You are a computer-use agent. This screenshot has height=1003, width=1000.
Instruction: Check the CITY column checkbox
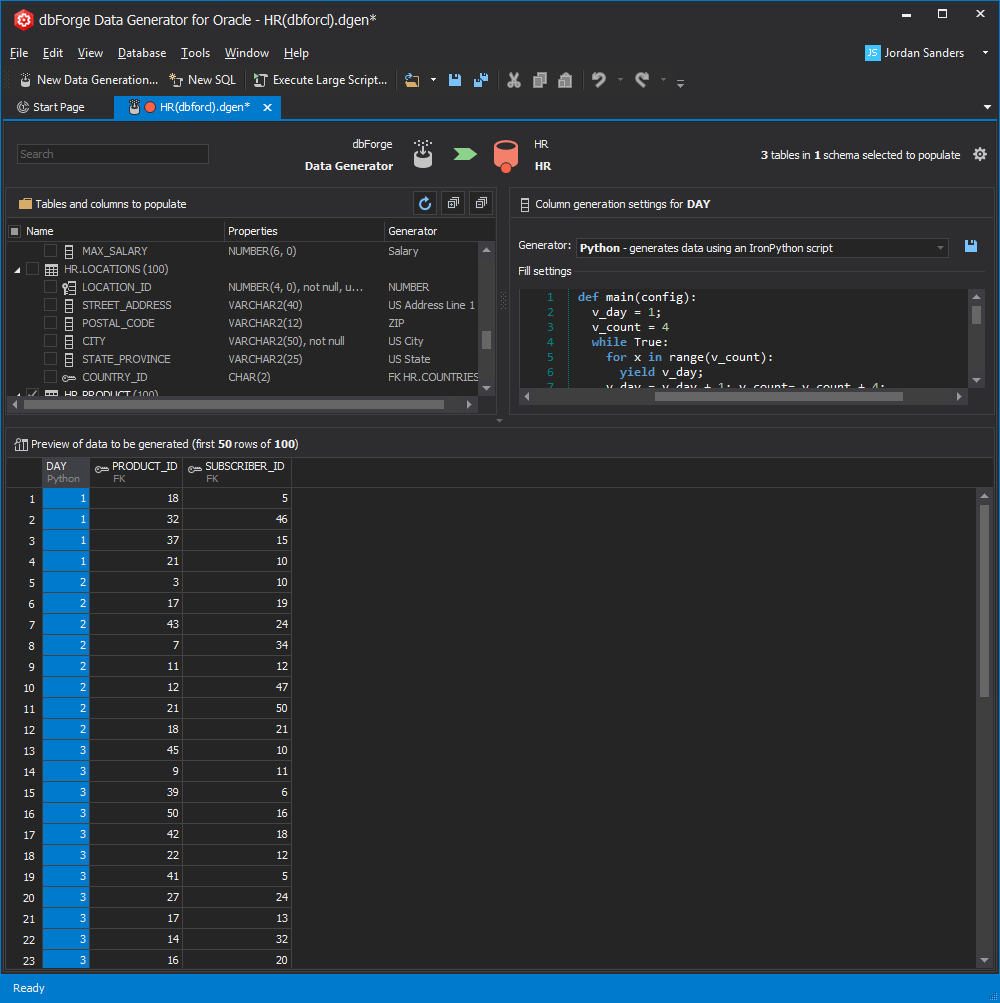(x=51, y=340)
